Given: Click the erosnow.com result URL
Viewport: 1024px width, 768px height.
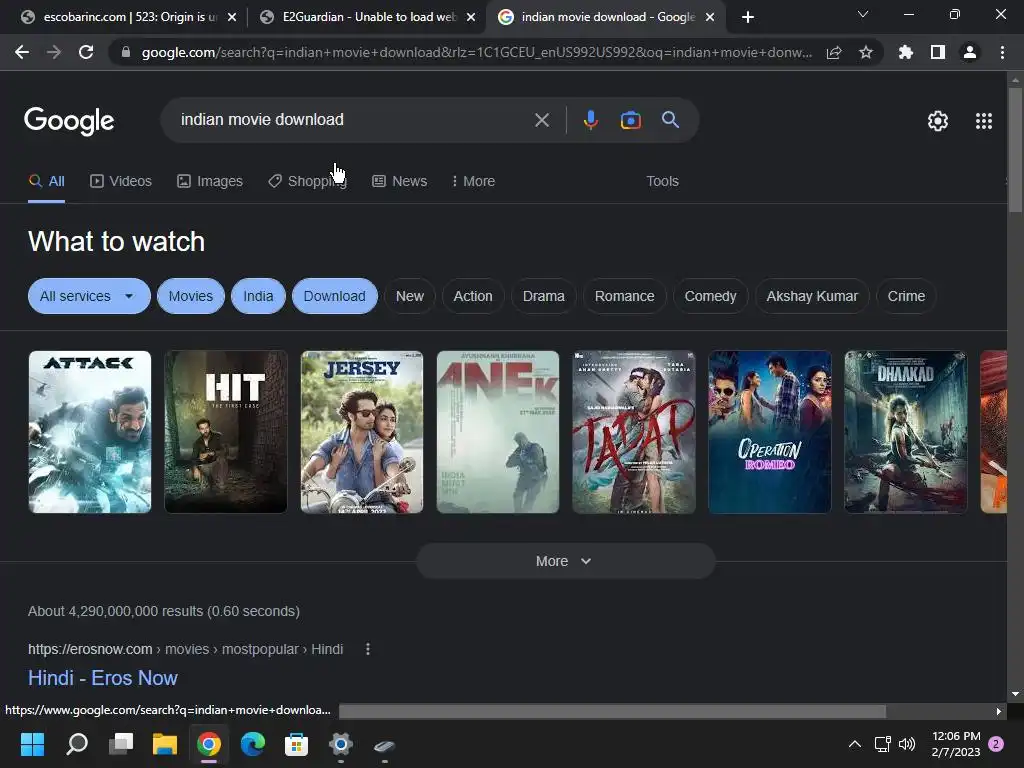Looking at the screenshot, I should click(x=185, y=649).
